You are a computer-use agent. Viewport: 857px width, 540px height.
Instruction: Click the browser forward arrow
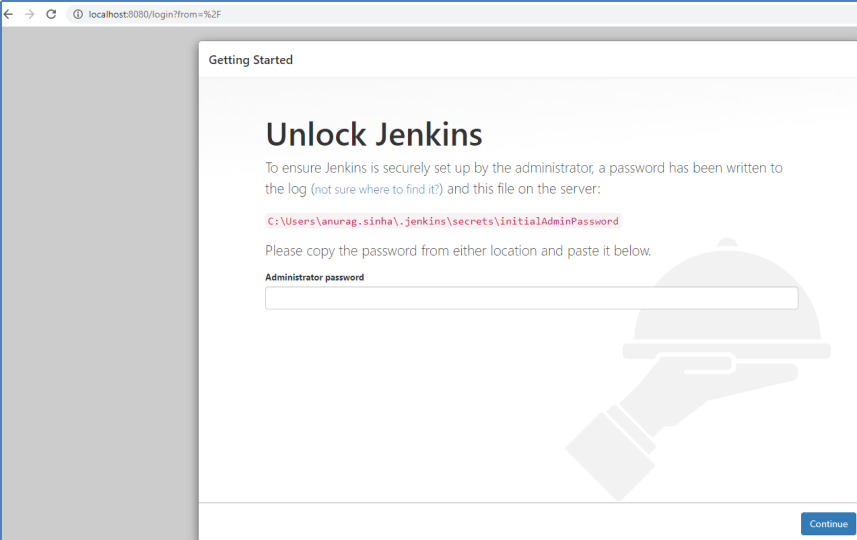(x=30, y=14)
